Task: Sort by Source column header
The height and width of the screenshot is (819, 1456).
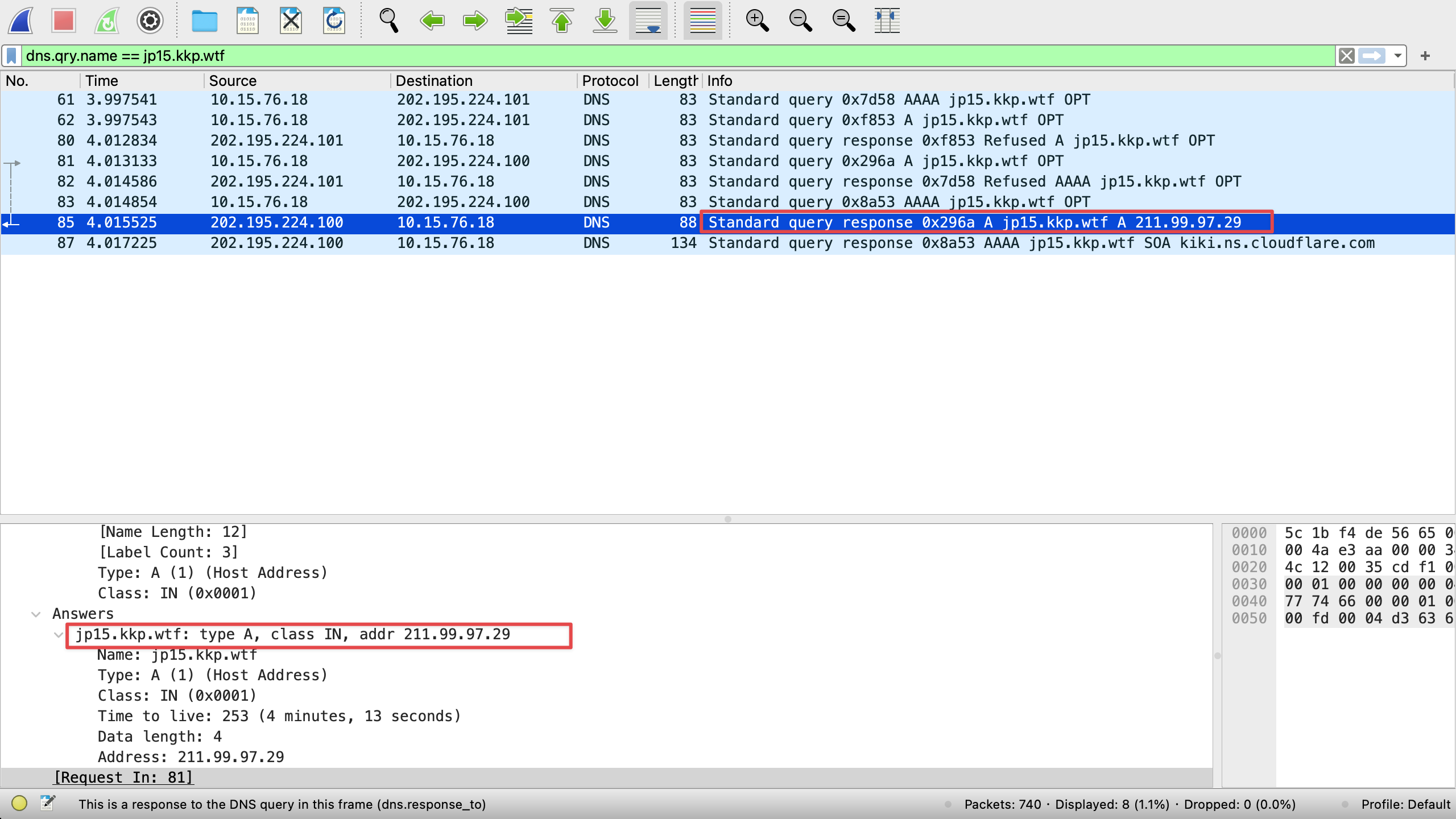Action: [297, 81]
